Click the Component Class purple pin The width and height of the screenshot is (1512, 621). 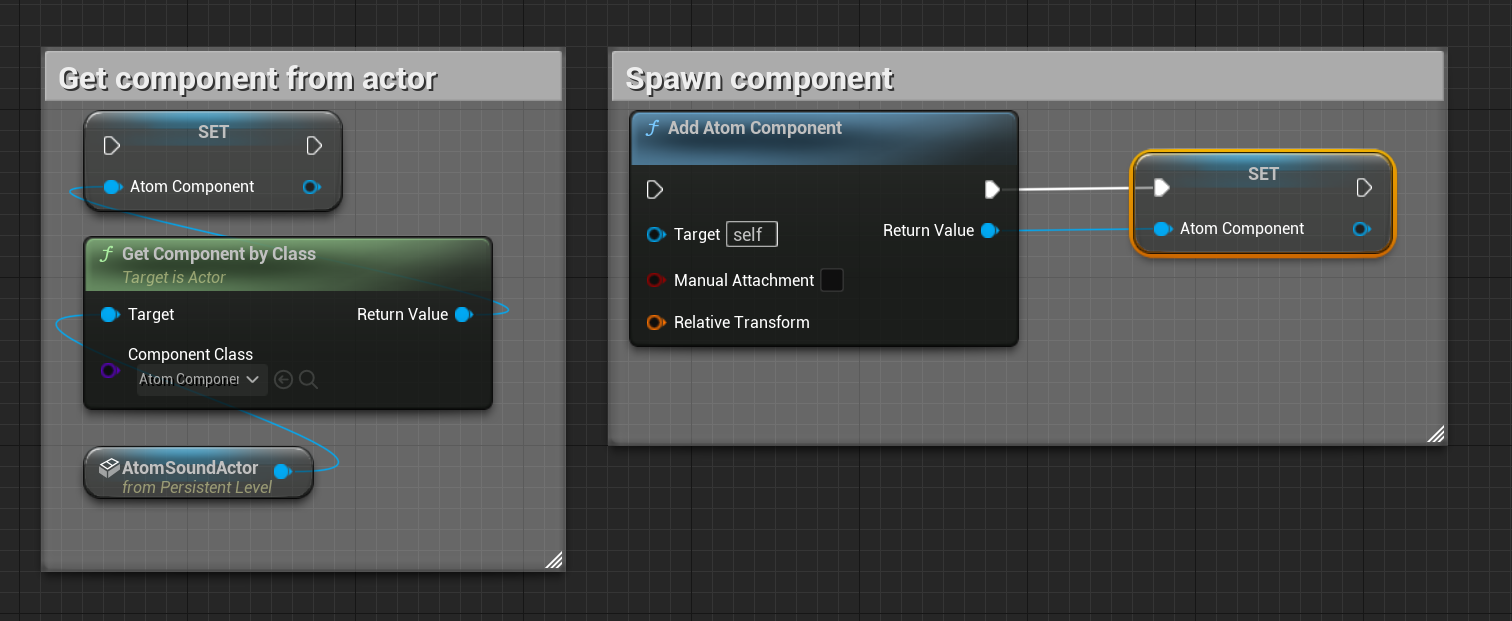coord(110,371)
